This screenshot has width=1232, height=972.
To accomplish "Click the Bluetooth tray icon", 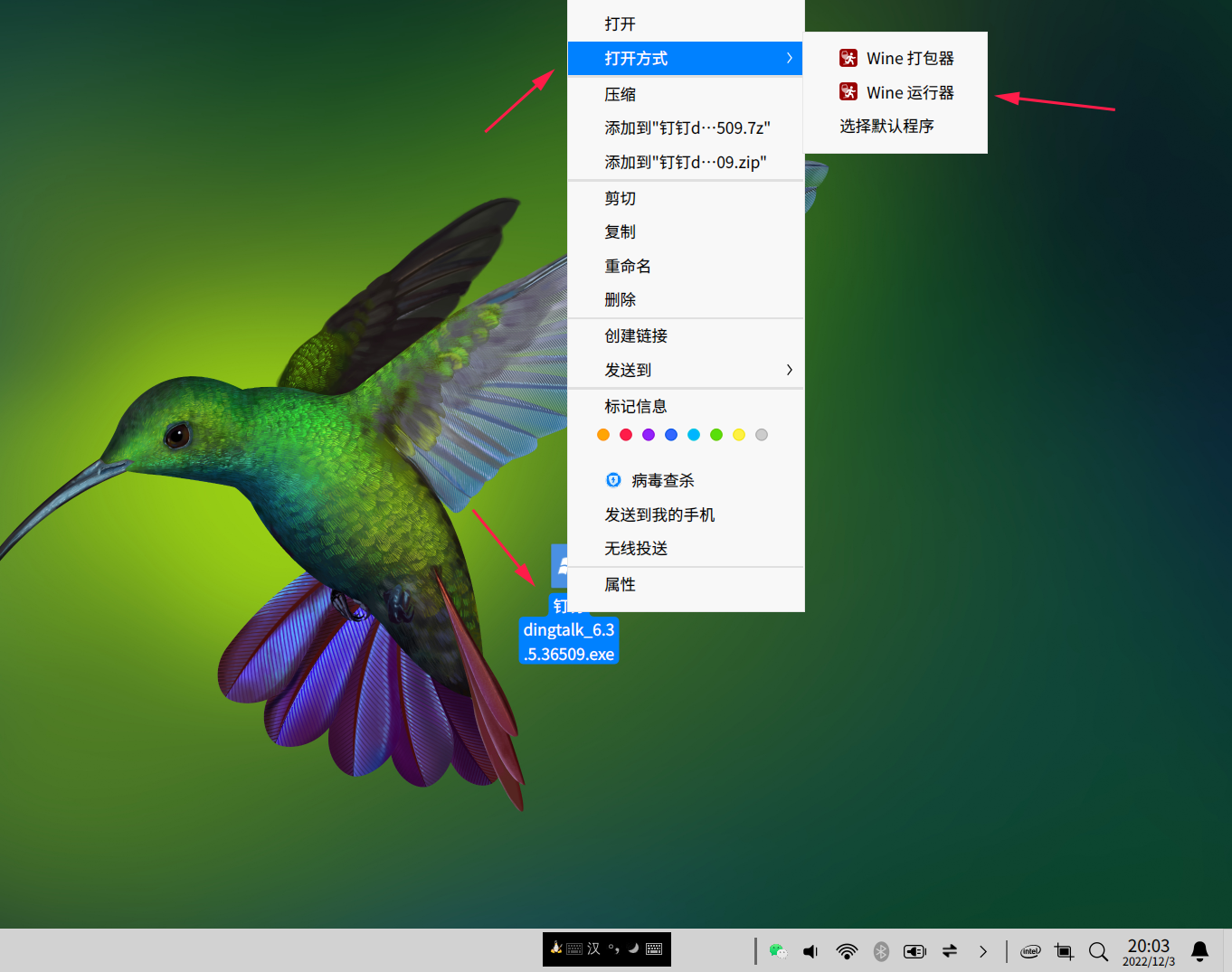I will 881,951.
